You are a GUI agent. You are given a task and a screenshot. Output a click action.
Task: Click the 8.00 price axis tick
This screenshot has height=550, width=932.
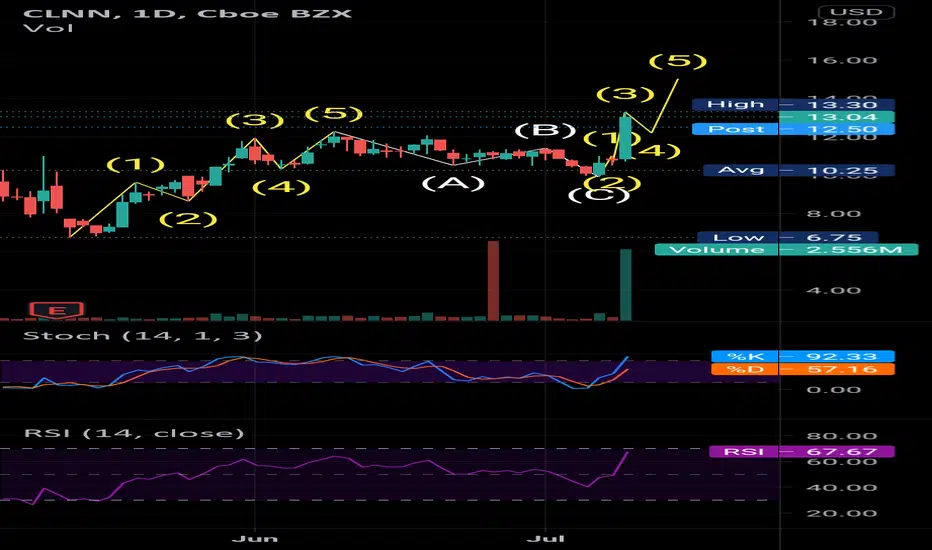click(x=833, y=214)
